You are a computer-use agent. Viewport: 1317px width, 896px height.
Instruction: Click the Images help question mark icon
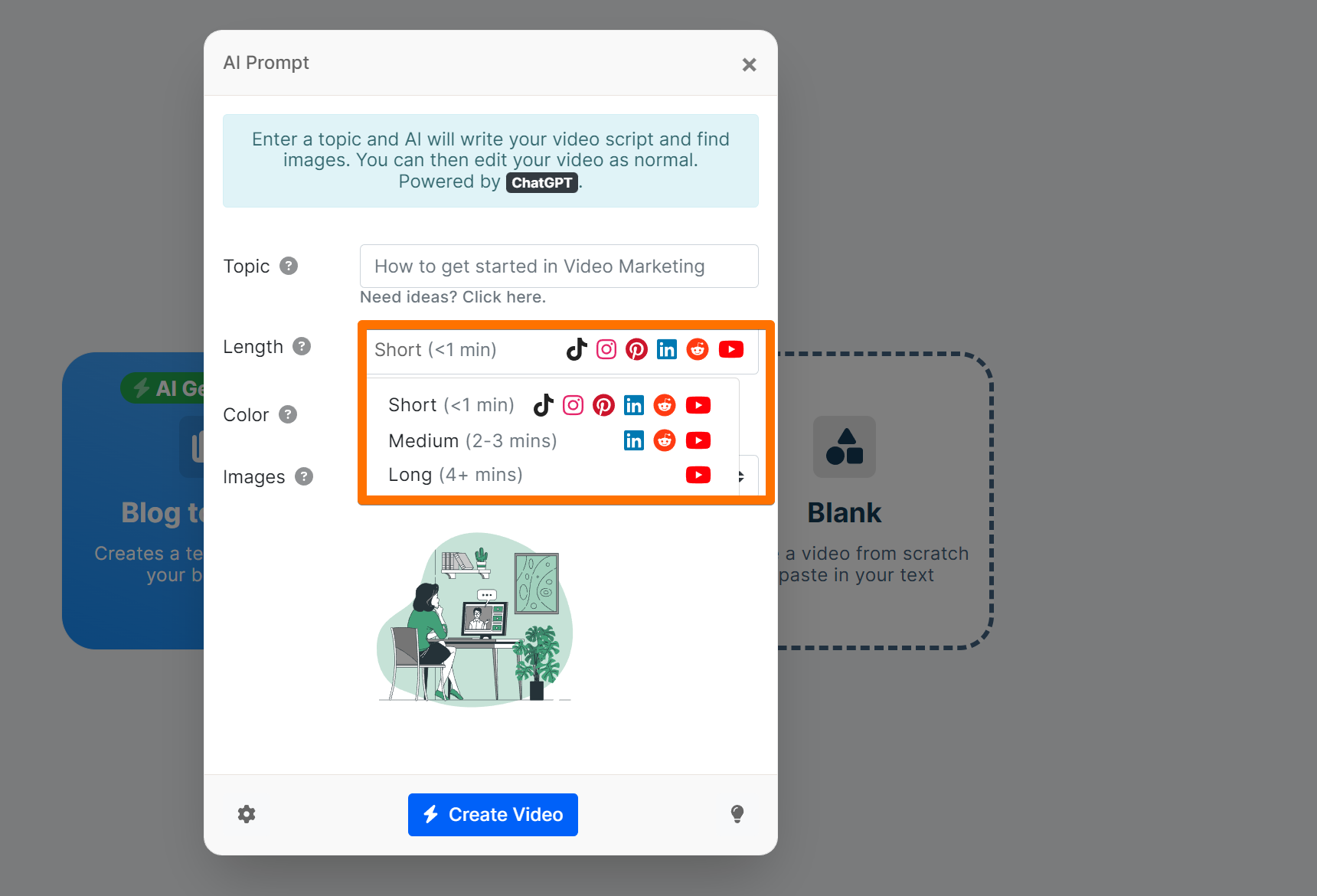(x=304, y=476)
